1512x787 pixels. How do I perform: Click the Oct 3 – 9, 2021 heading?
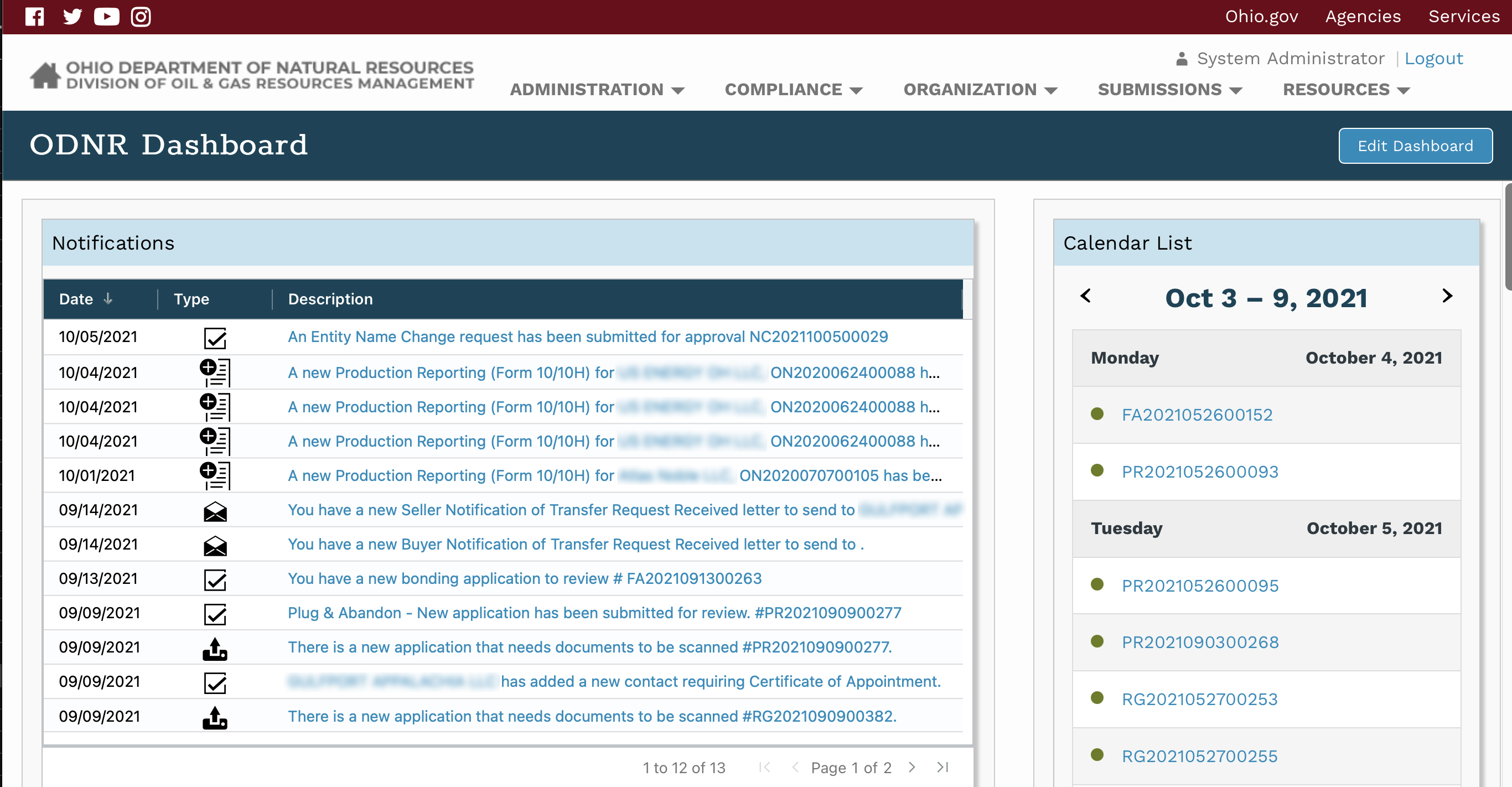click(x=1266, y=298)
